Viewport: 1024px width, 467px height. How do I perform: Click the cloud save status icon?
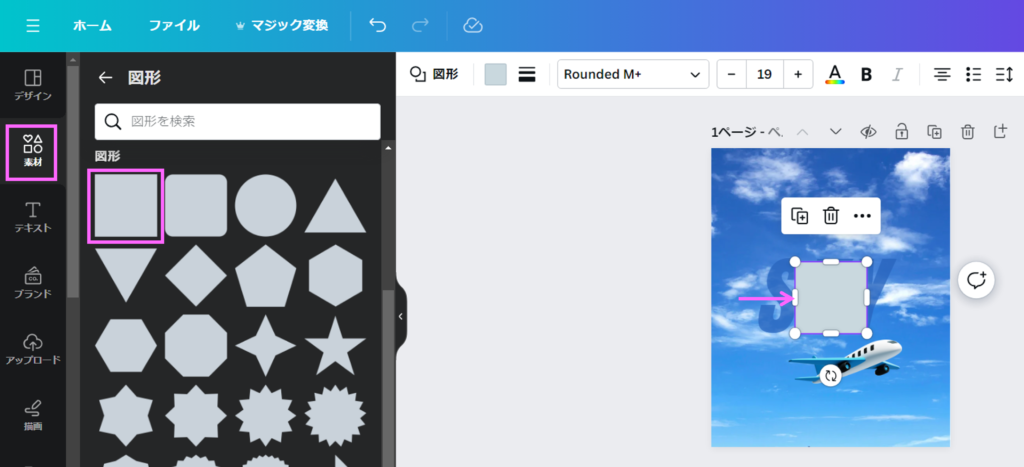[473, 25]
